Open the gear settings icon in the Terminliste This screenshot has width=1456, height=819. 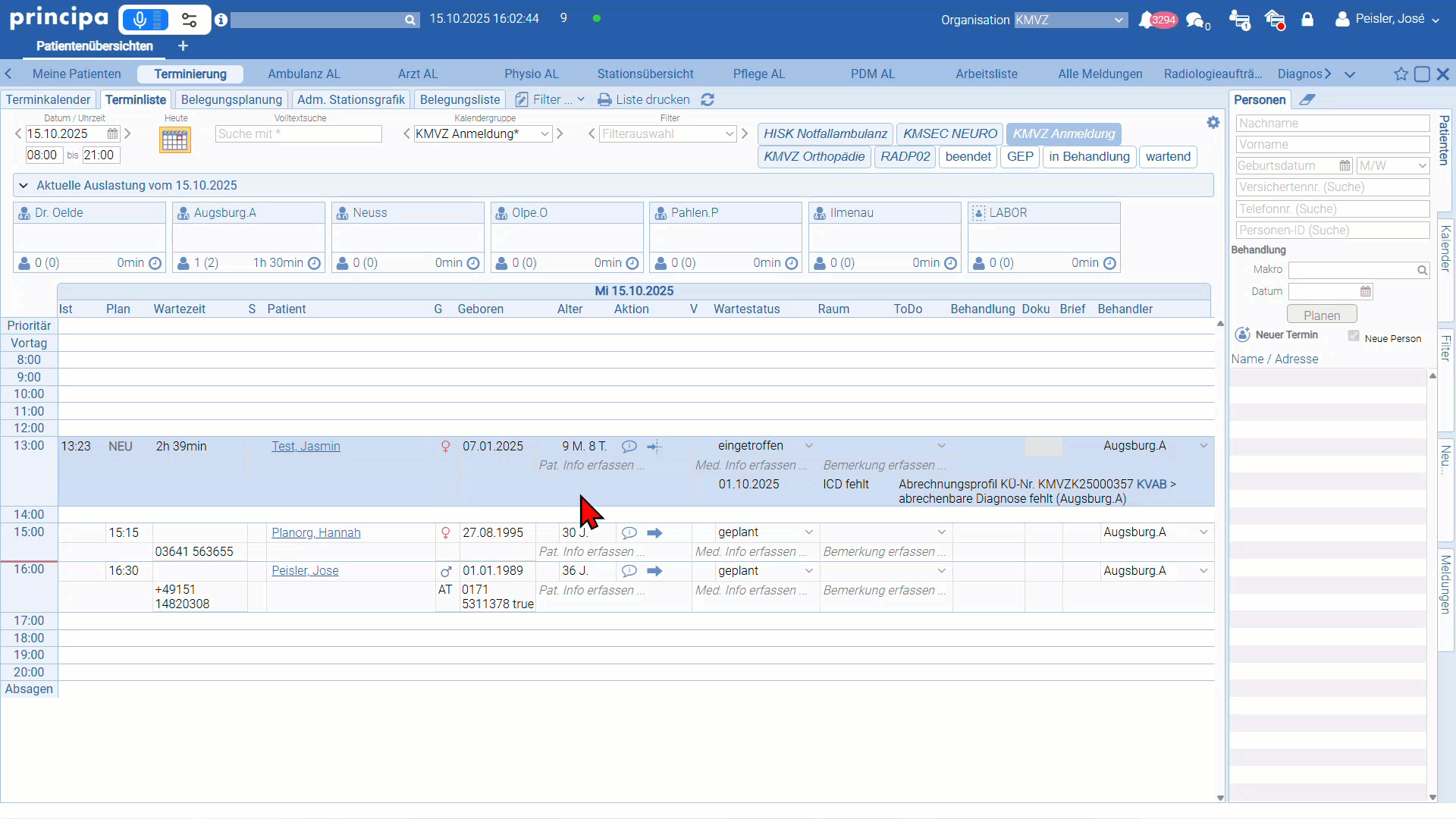point(1213,123)
